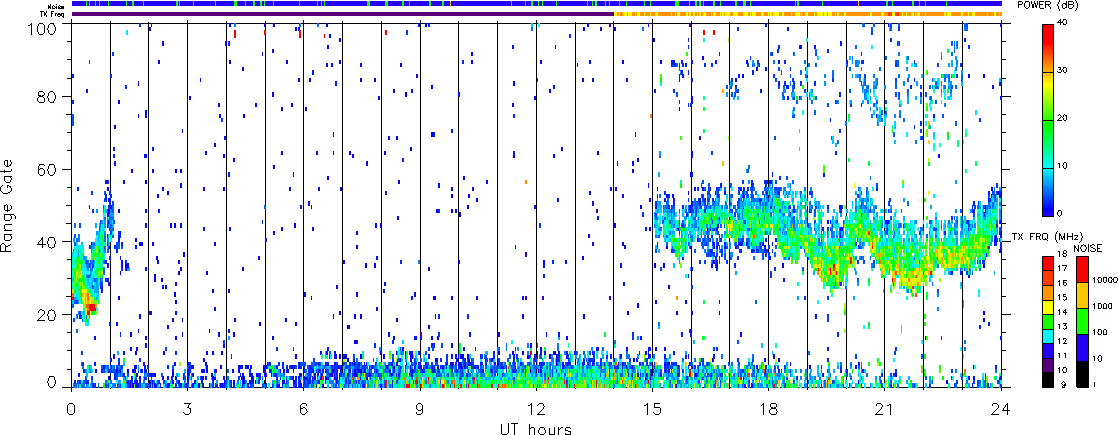The width and height of the screenshot is (1118, 435).
Task: Click the "UT hours" x-axis title
Action: [535, 428]
